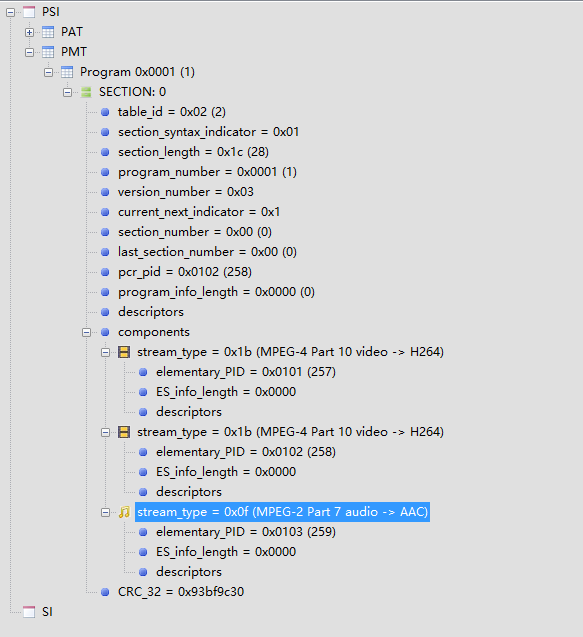Select 'section_number = 0x00 (0)' row
The width and height of the screenshot is (583, 637).
click(195, 232)
